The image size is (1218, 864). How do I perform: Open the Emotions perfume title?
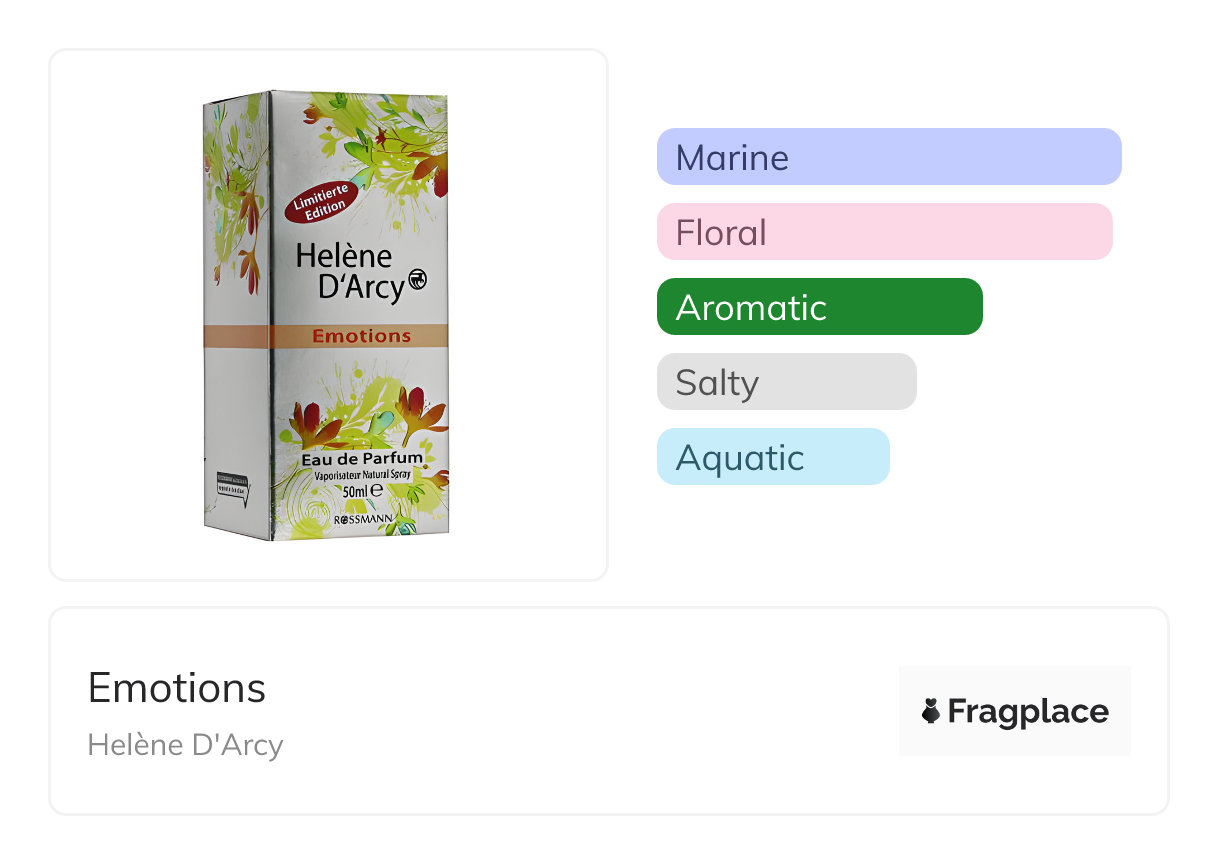[177, 688]
